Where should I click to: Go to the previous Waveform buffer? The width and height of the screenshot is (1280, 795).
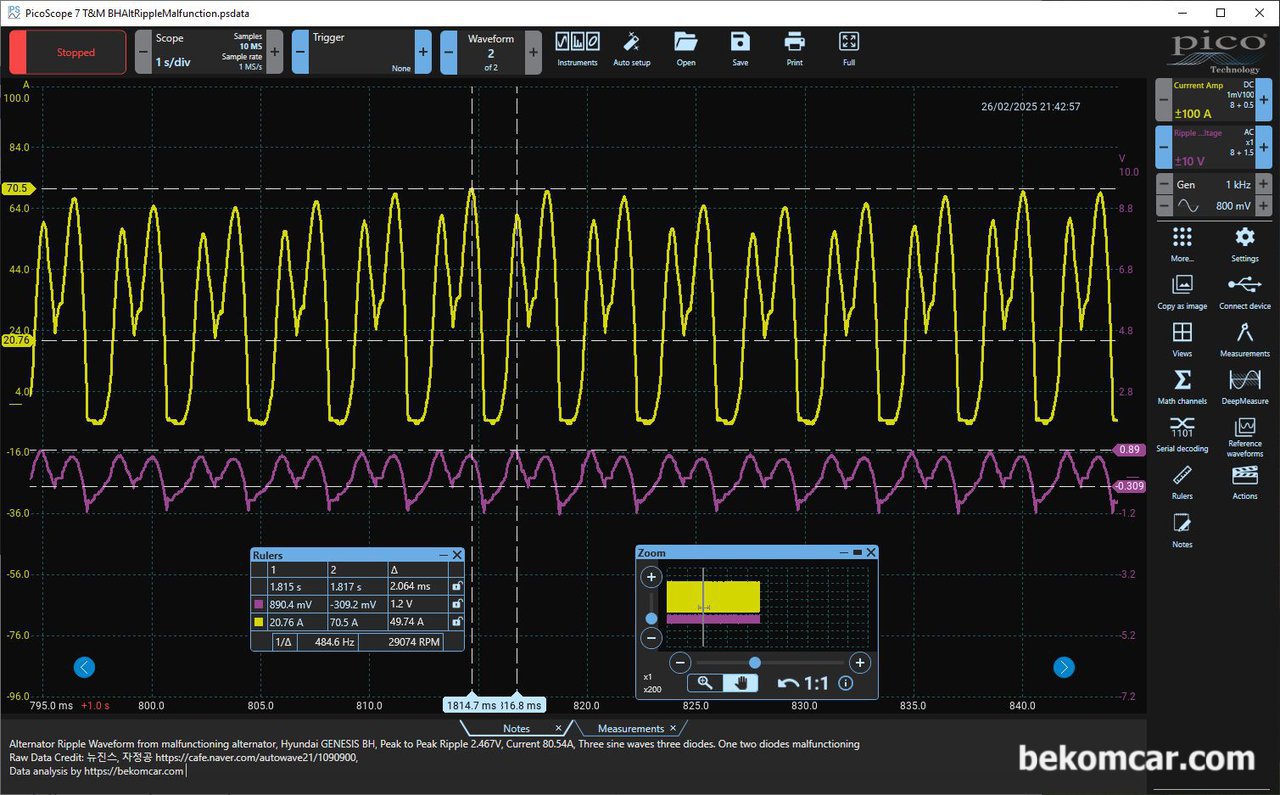pos(449,52)
